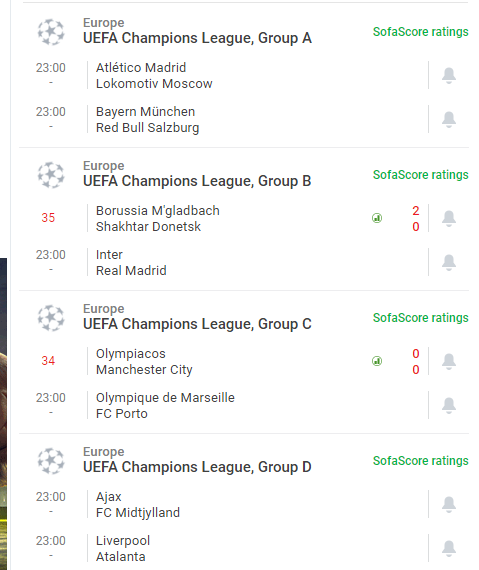Screen dimensions: 479x570
Task: Open SofaScore ratings for Group D
Action: [420, 461]
